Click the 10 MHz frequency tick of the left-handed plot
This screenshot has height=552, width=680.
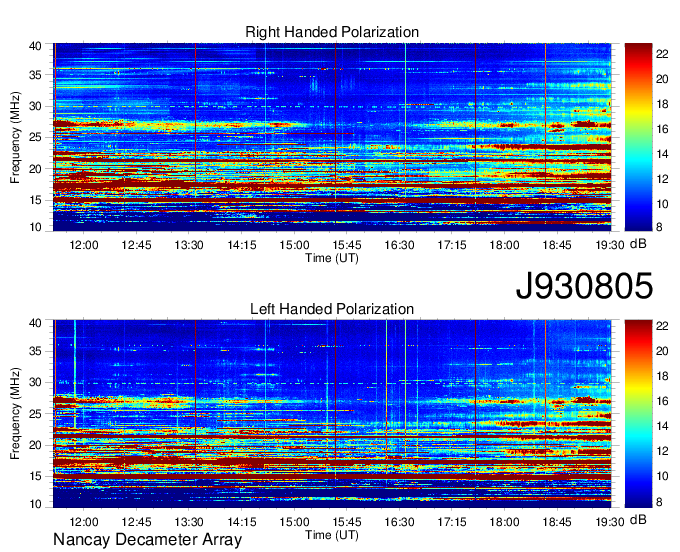35,504
